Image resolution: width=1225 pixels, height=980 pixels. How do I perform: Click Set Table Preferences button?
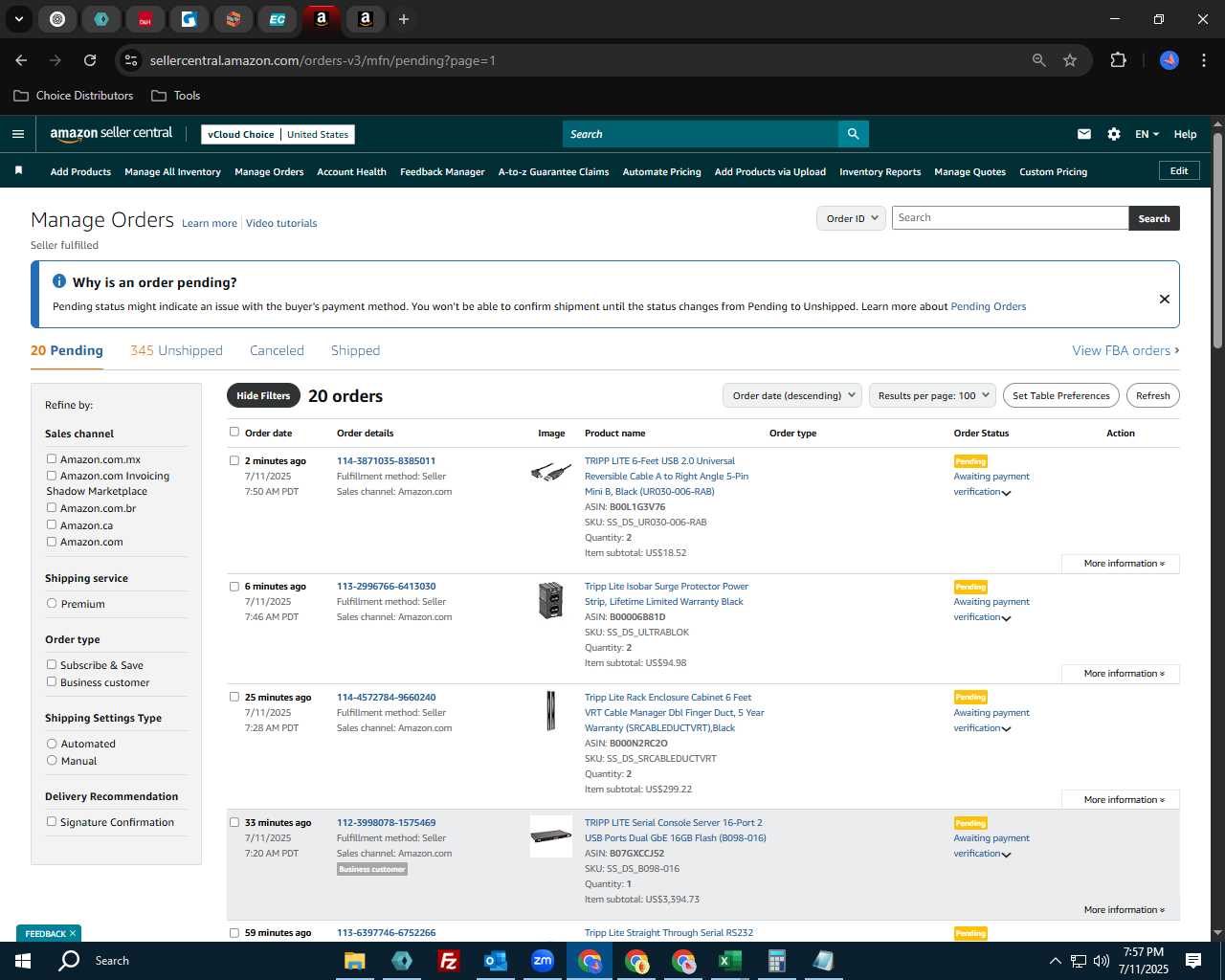click(x=1060, y=395)
